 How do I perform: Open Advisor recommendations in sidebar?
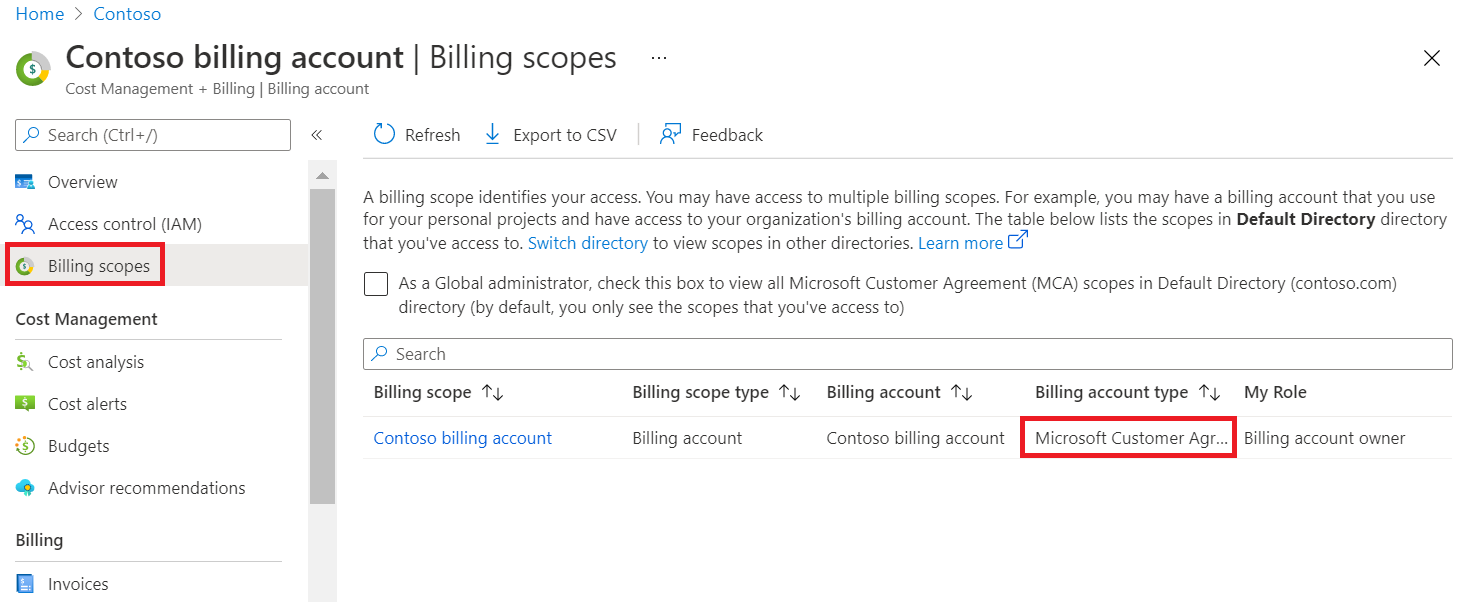pos(146,488)
